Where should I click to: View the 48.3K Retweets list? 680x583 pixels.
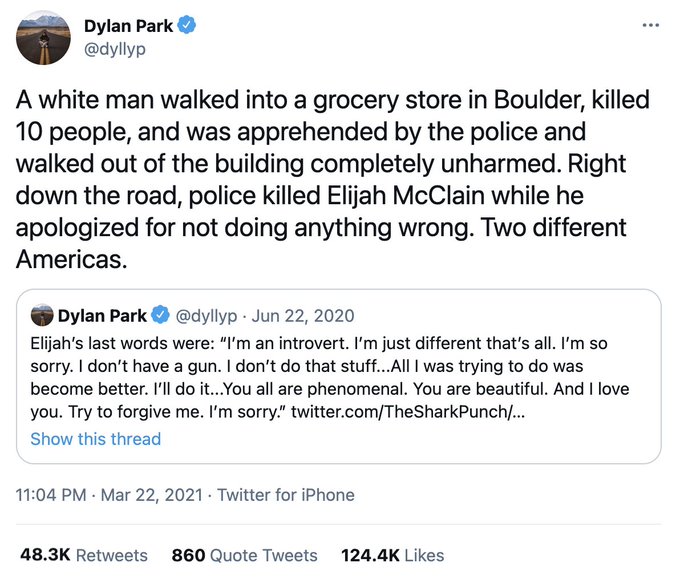(83, 555)
